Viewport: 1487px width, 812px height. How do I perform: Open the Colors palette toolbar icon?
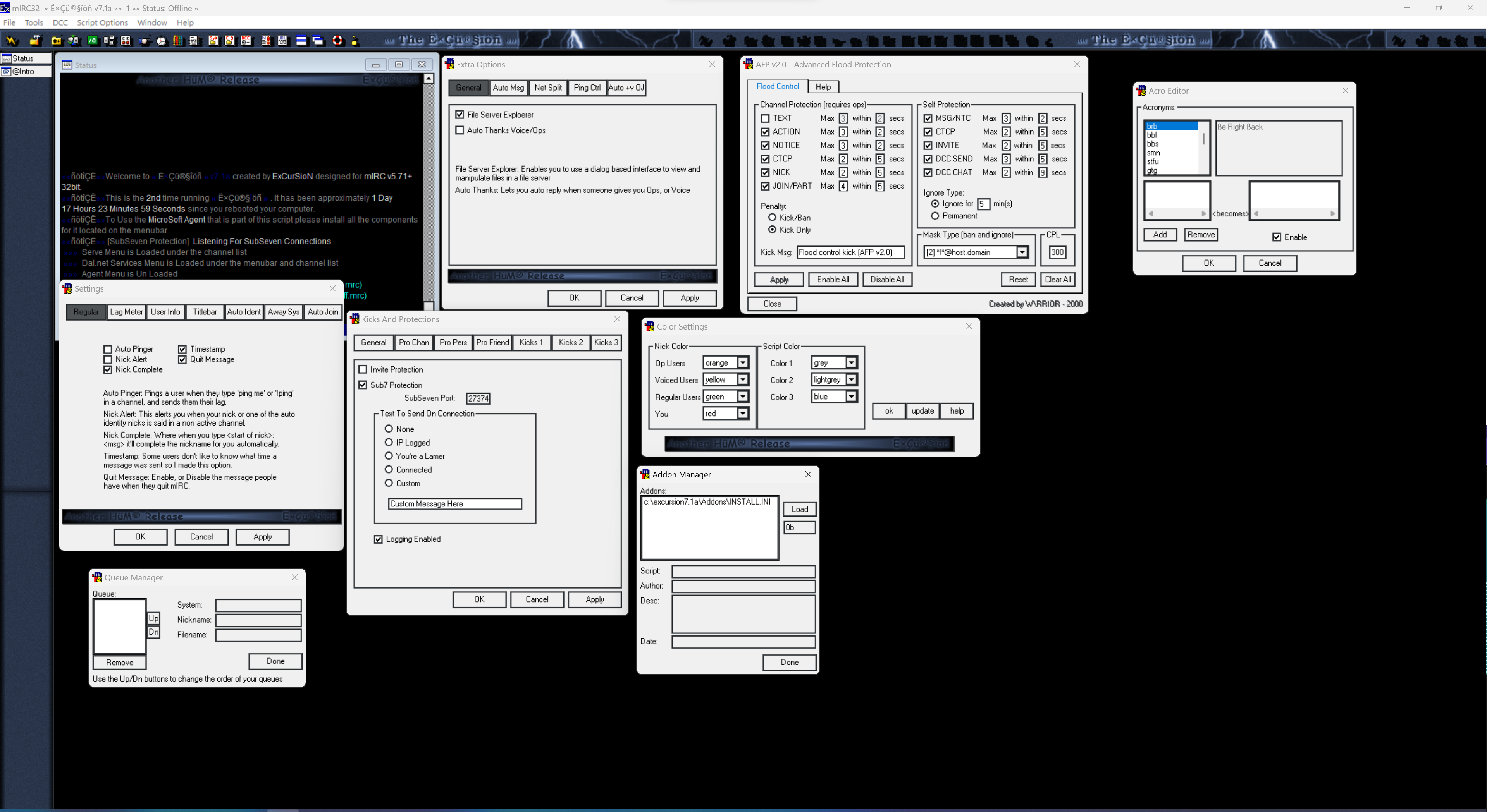pos(178,41)
